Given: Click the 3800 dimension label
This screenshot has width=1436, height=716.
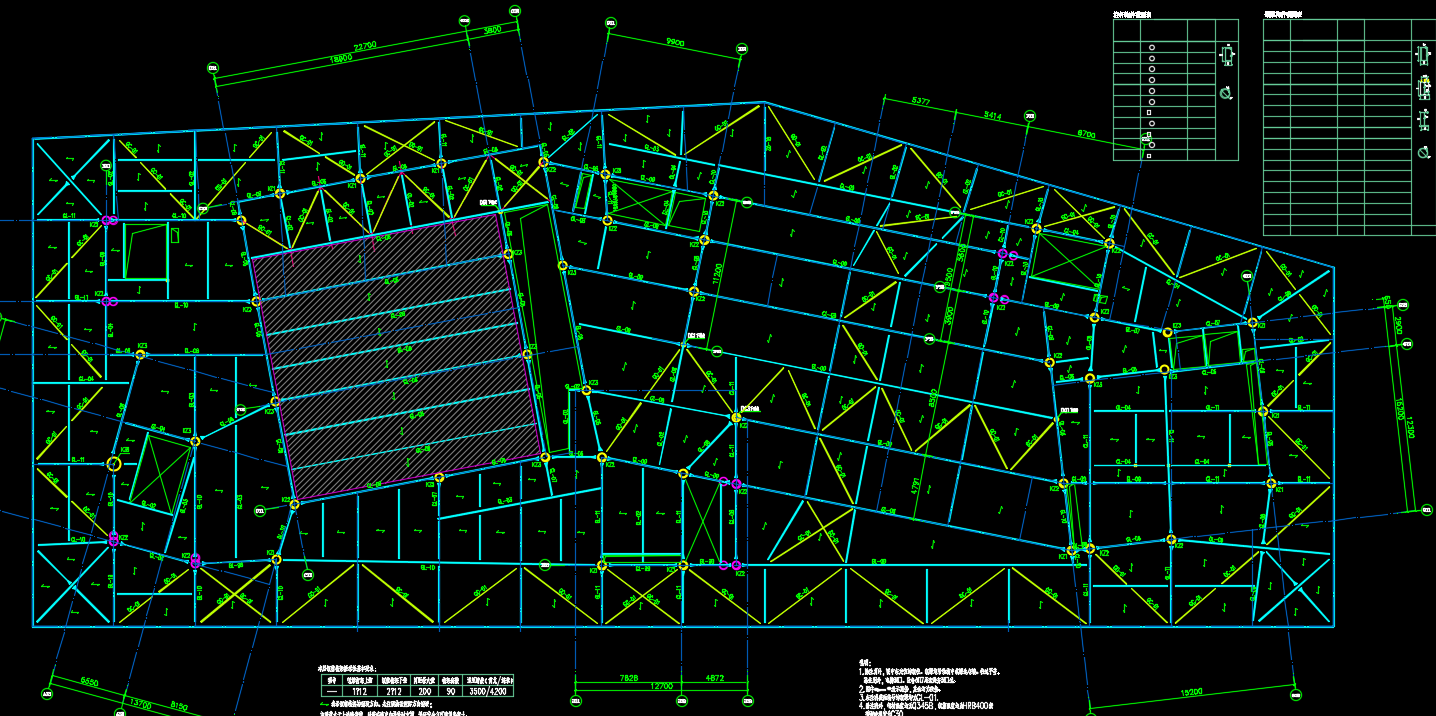Looking at the screenshot, I should [492, 30].
